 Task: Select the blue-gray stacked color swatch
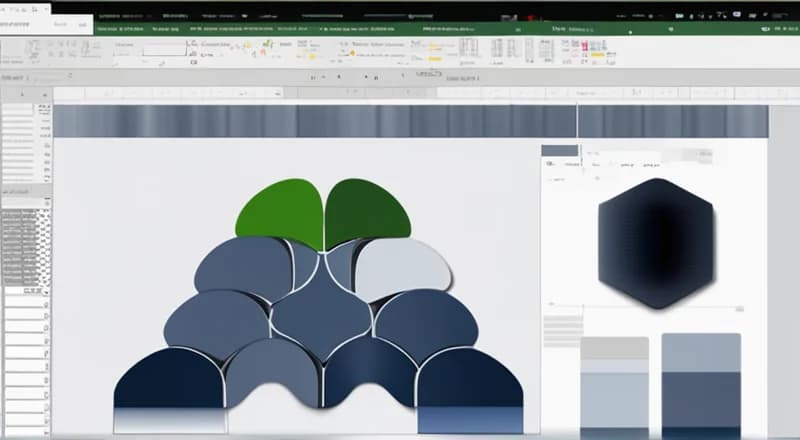700,385
